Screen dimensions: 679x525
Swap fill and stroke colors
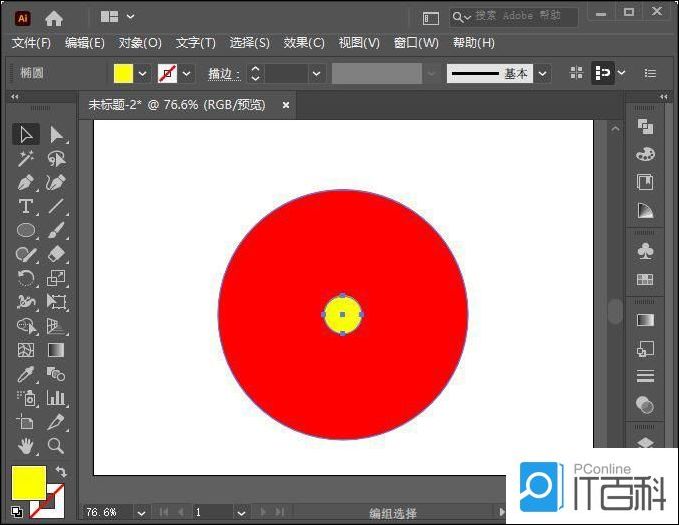(x=61, y=471)
